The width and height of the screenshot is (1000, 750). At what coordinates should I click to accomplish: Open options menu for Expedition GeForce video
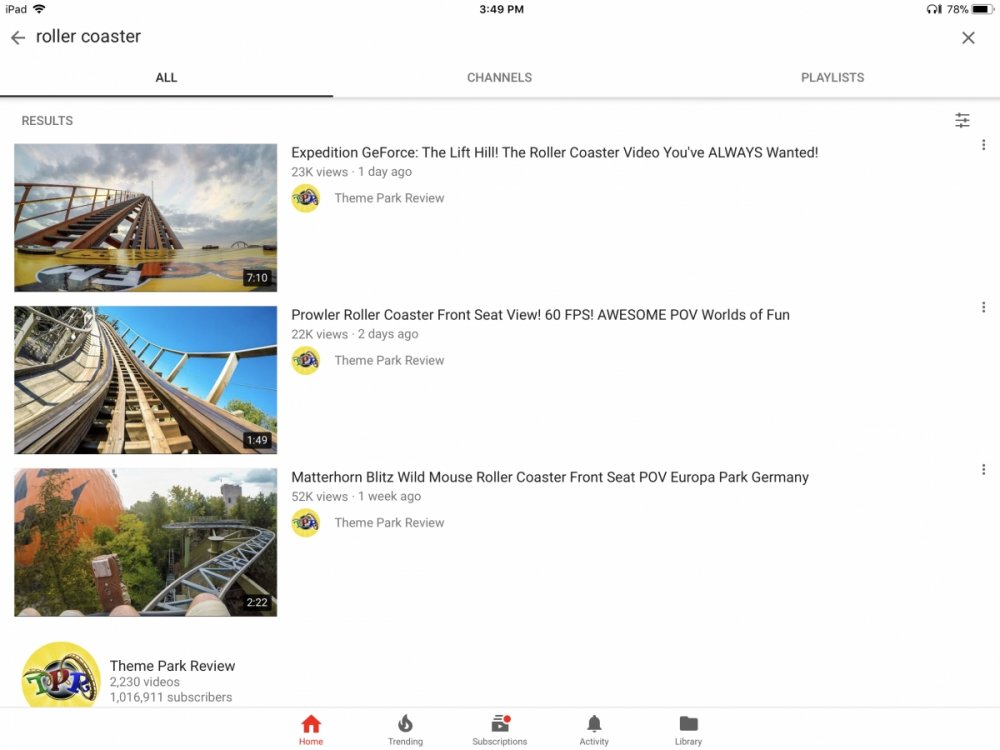983,145
